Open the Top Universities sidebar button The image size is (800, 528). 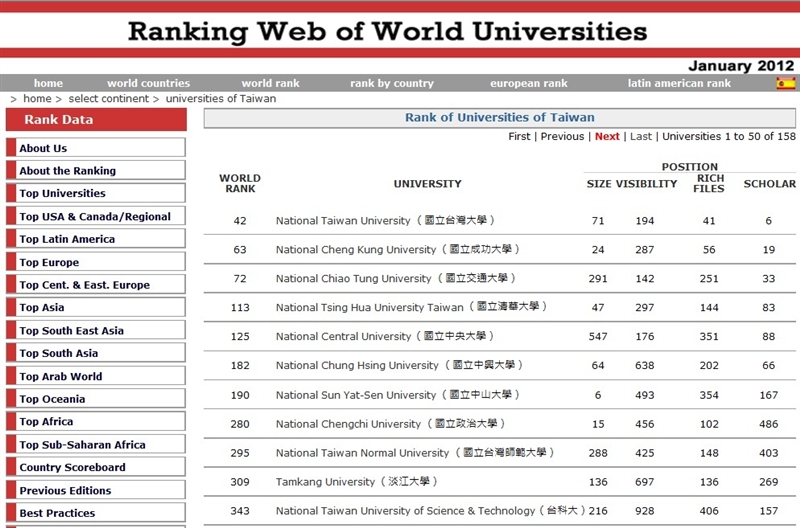tap(62, 194)
